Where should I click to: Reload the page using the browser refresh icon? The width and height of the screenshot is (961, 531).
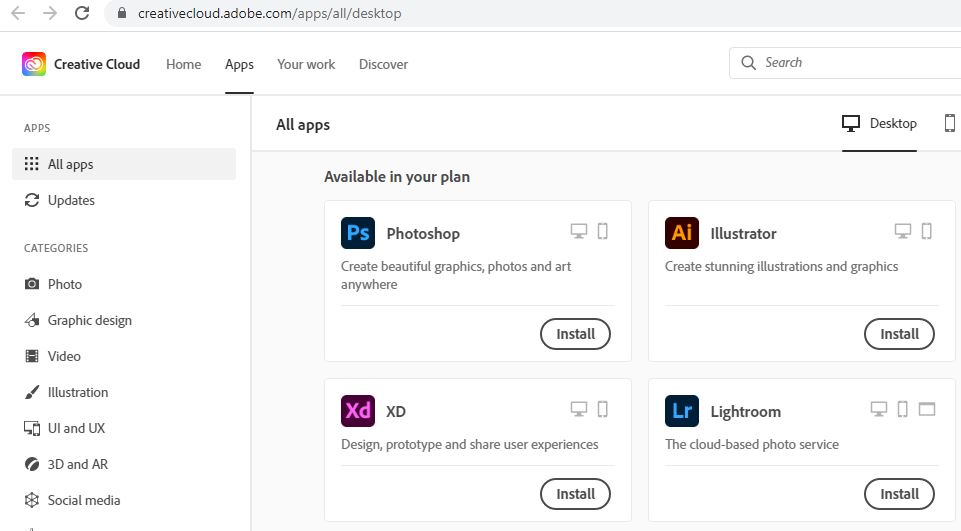coord(83,14)
